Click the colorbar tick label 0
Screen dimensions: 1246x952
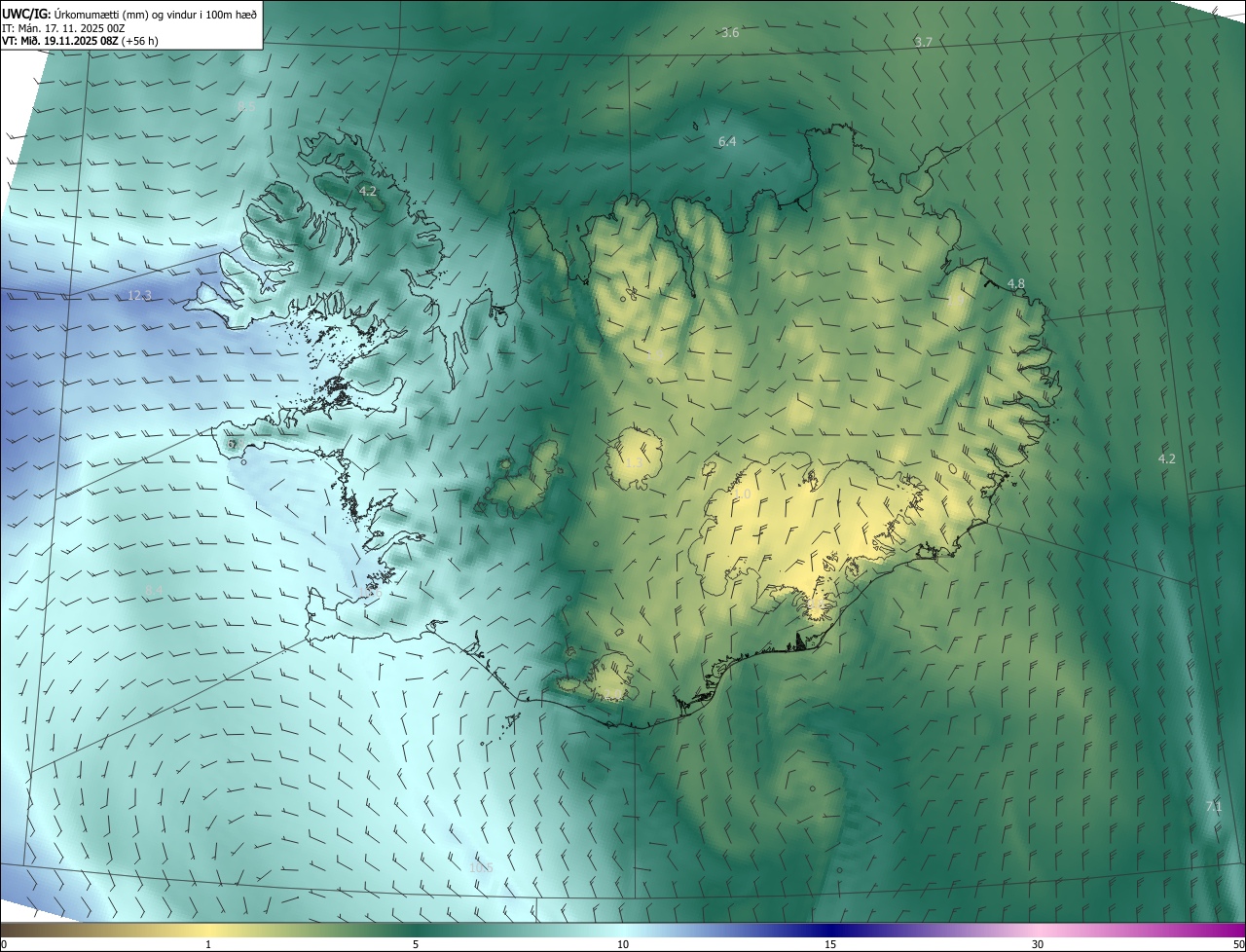[x=4, y=944]
